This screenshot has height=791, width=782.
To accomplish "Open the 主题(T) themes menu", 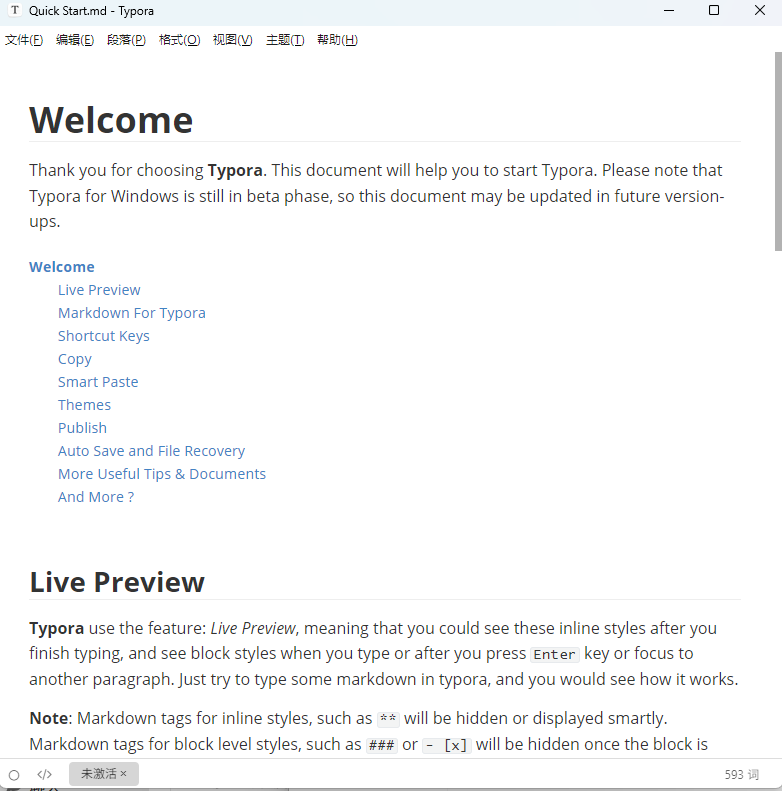I will coord(285,40).
